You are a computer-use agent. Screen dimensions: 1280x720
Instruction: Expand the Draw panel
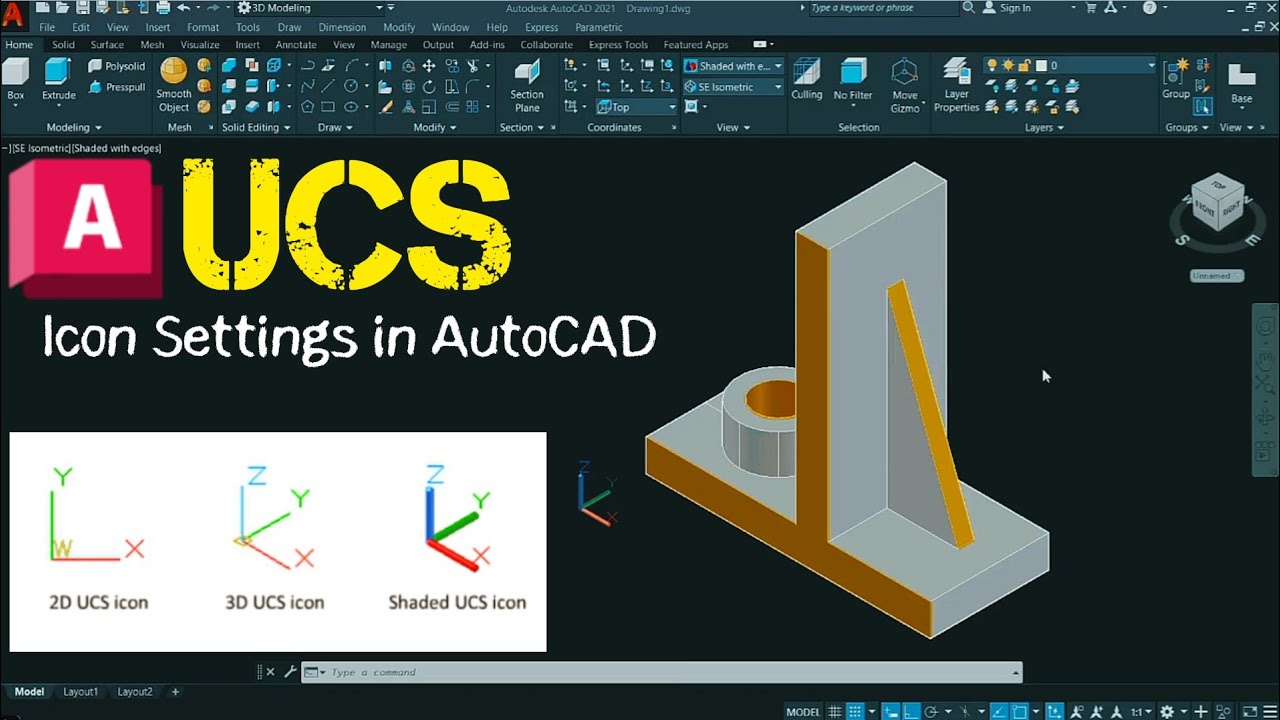(x=335, y=127)
